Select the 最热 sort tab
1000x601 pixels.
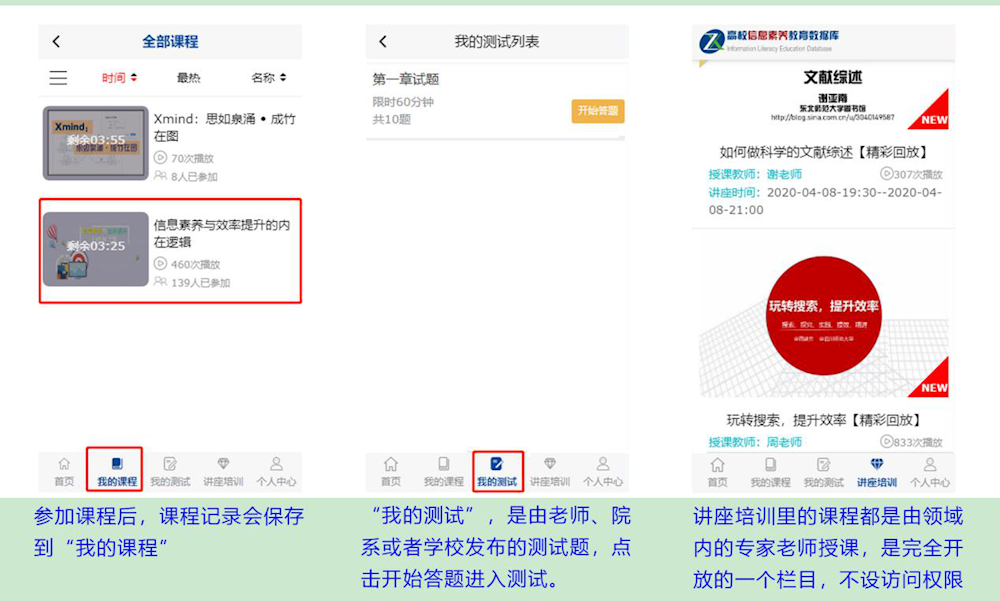[188, 78]
